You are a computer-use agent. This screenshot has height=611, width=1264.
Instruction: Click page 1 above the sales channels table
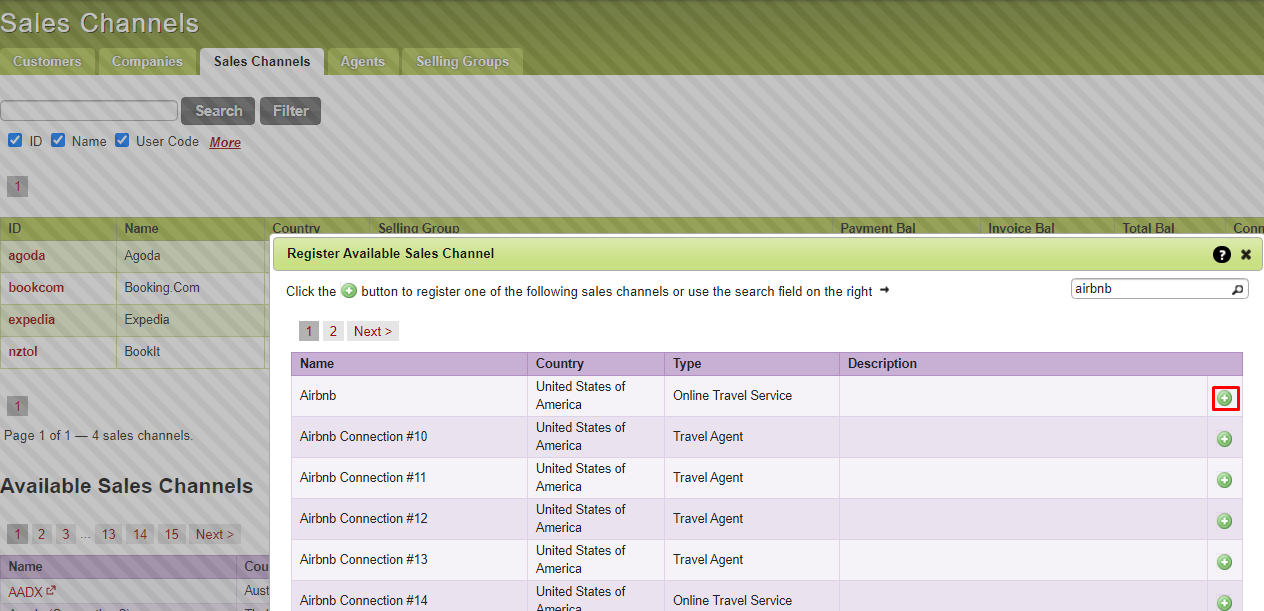click(x=17, y=186)
